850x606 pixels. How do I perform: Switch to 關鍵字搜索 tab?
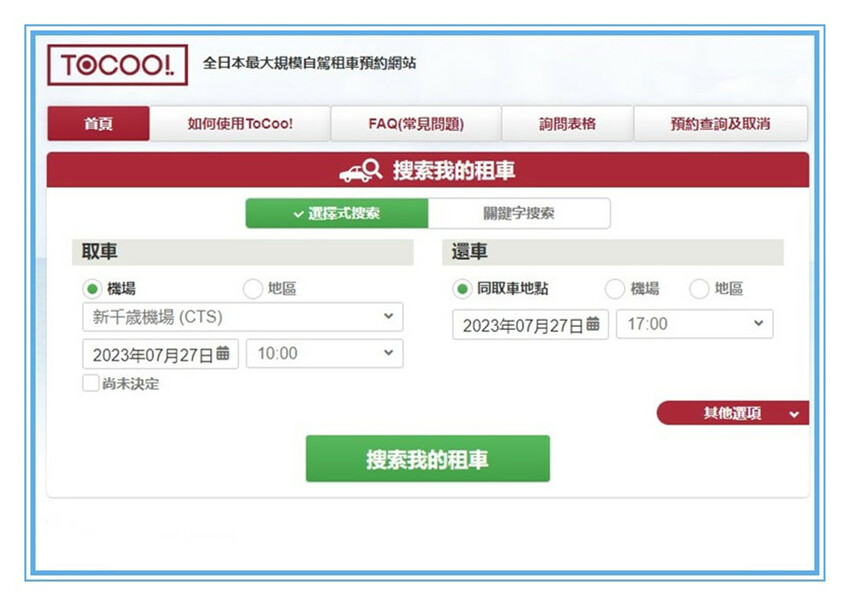click(x=518, y=213)
